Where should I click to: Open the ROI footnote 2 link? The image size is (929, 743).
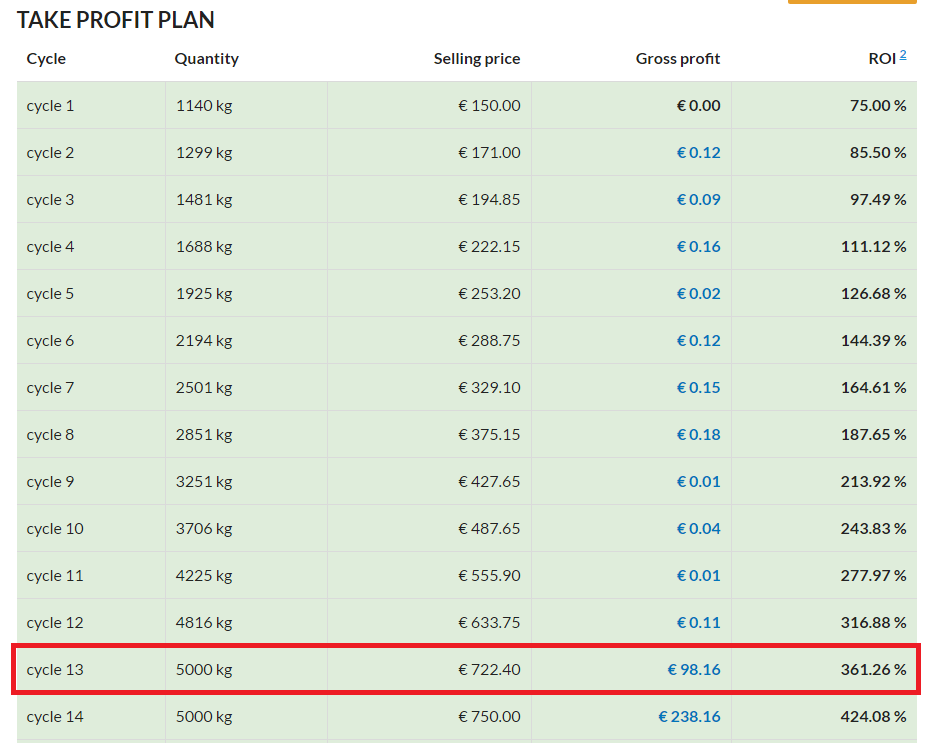coord(903,54)
